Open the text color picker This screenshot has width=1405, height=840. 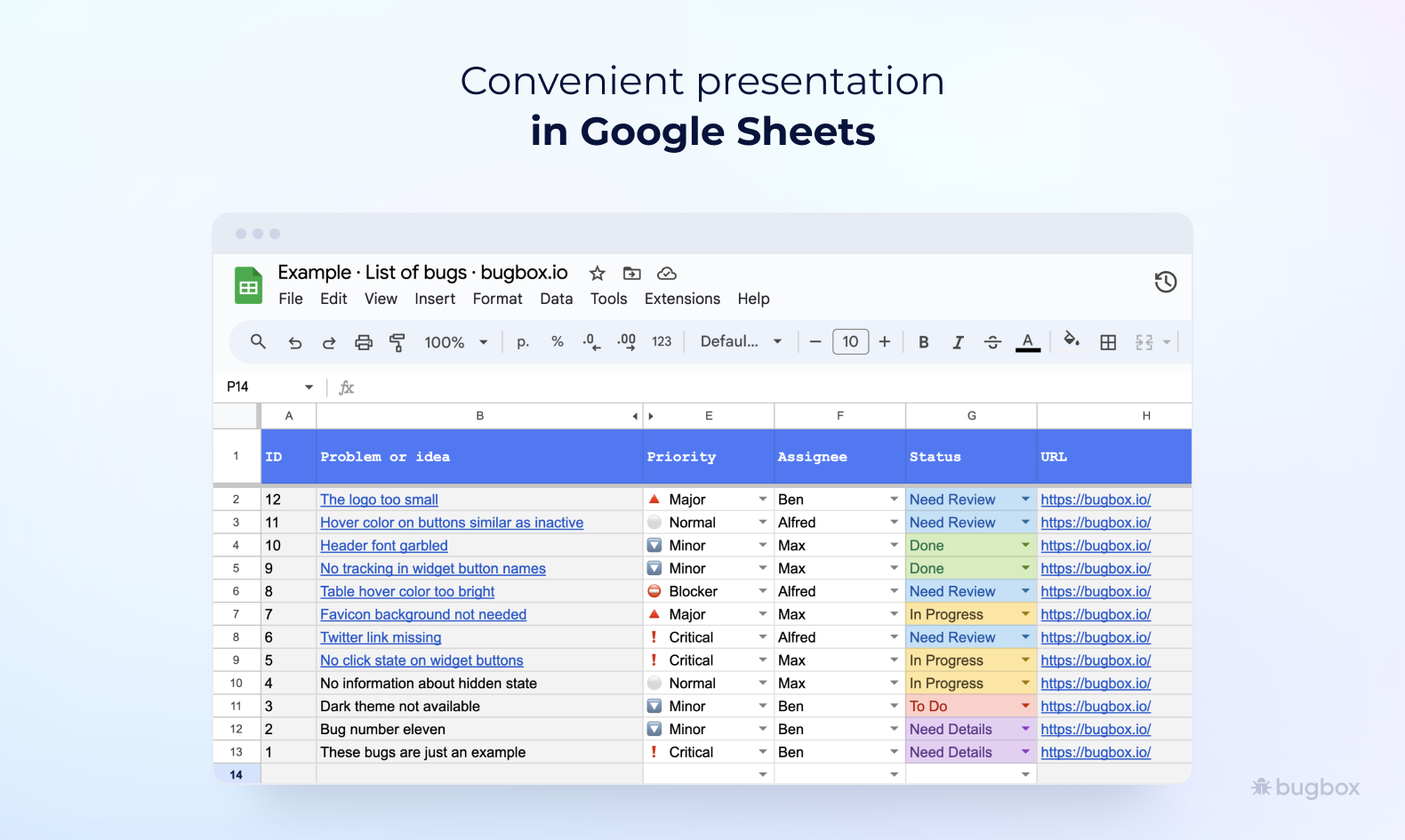[x=1028, y=342]
